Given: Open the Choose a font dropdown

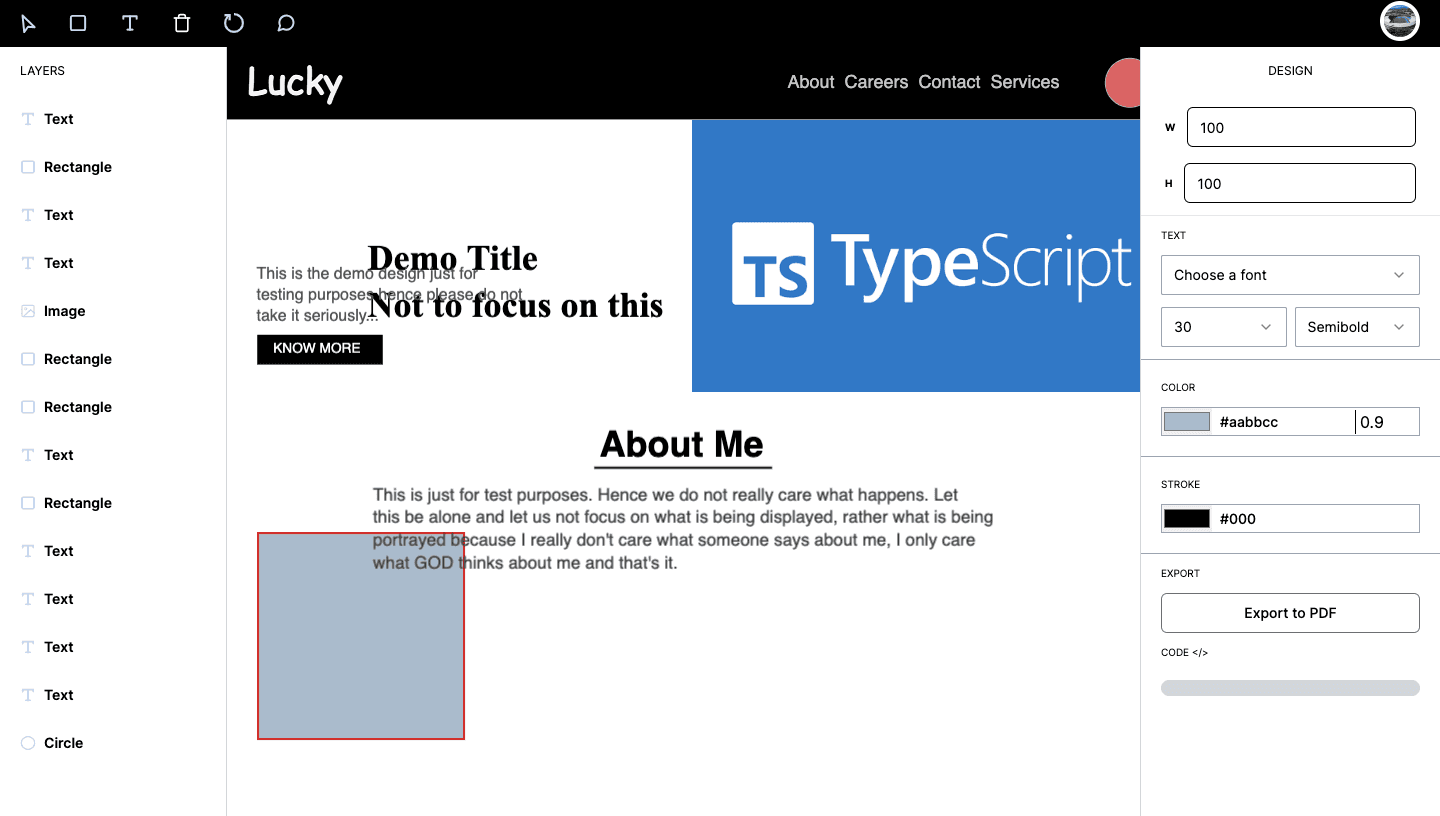Looking at the screenshot, I should [1290, 275].
